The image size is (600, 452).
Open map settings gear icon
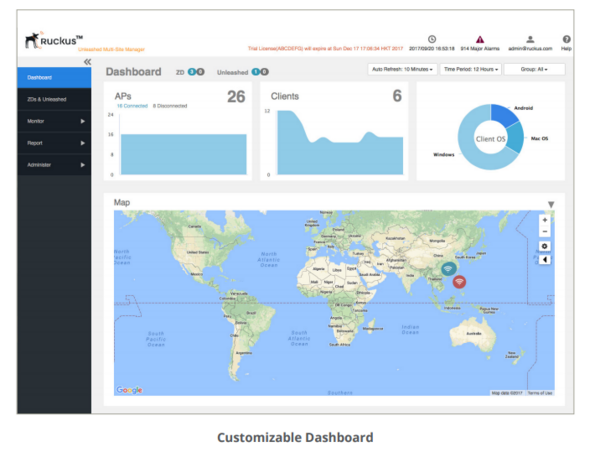coord(545,246)
